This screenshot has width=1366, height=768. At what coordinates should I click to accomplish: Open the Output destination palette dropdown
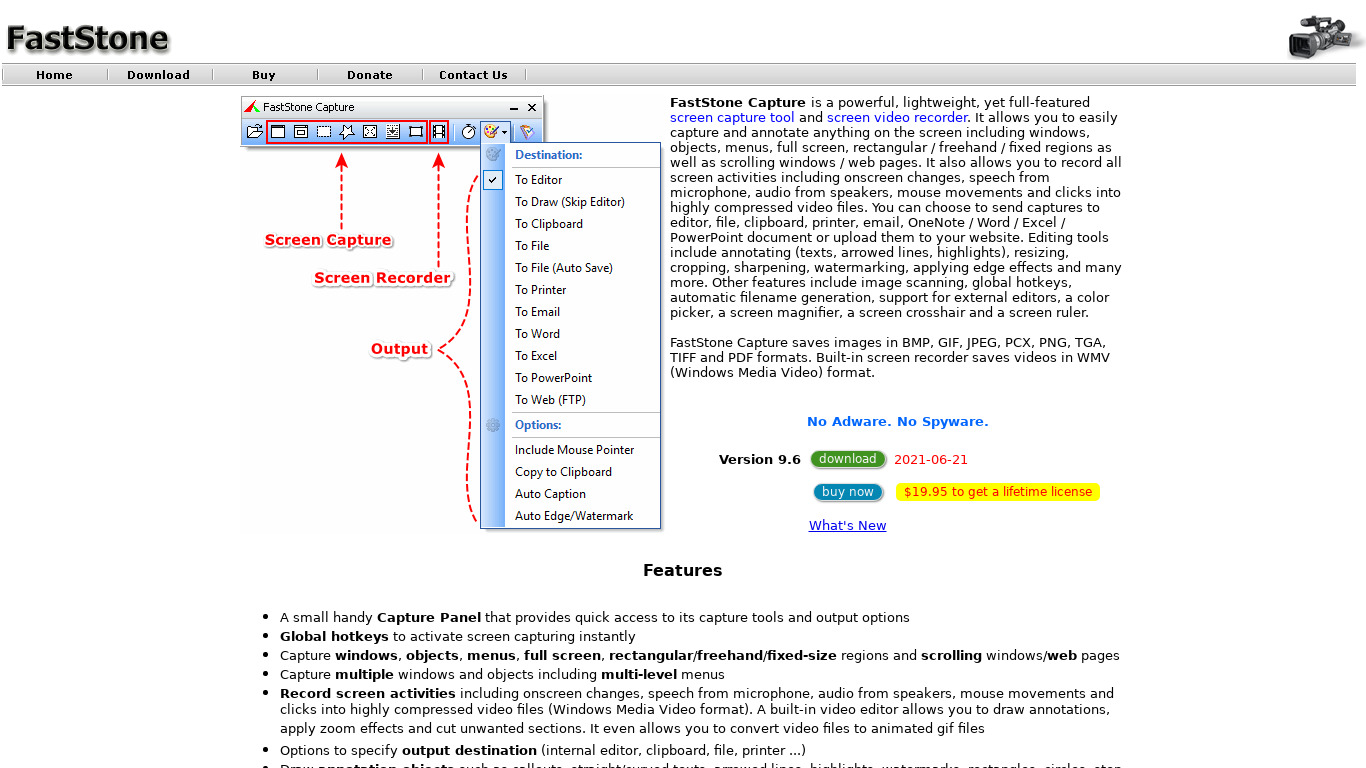495,131
